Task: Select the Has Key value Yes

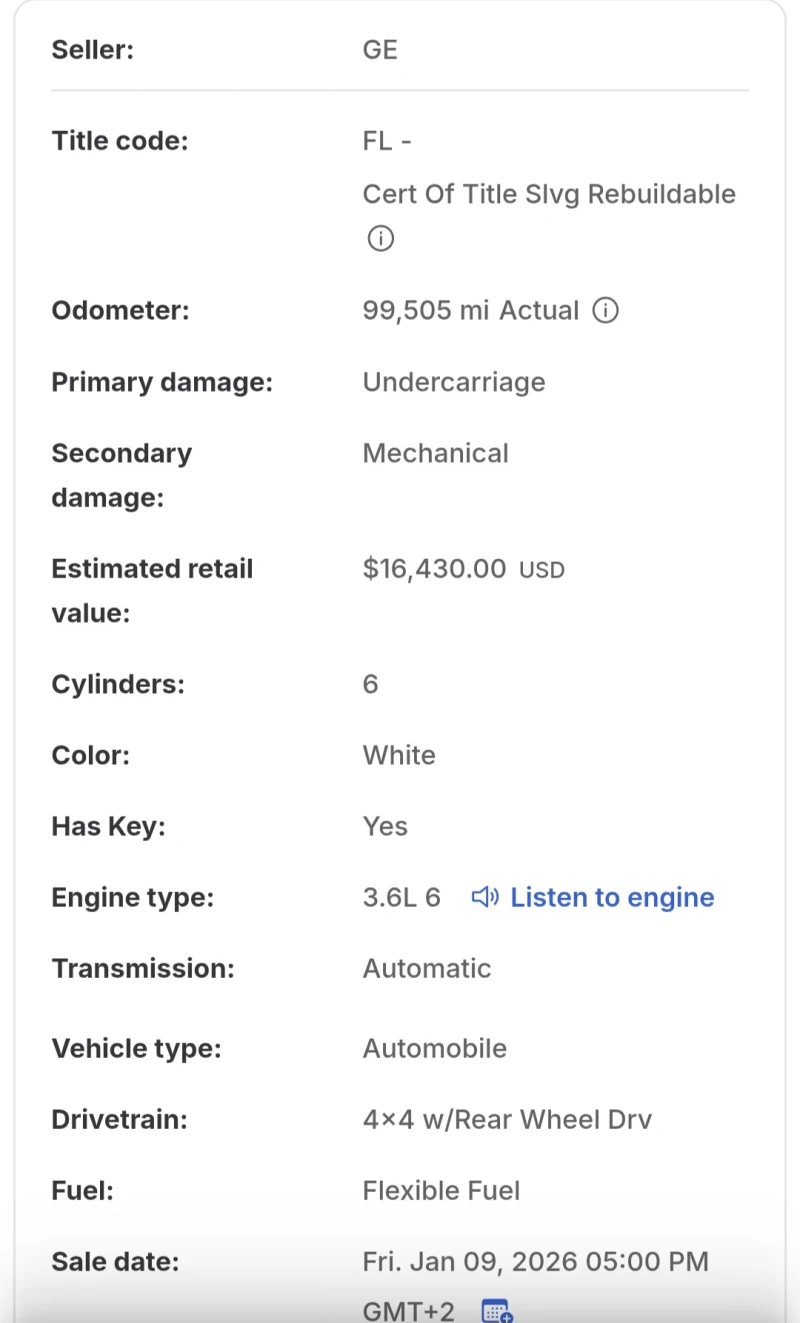Action: point(384,826)
